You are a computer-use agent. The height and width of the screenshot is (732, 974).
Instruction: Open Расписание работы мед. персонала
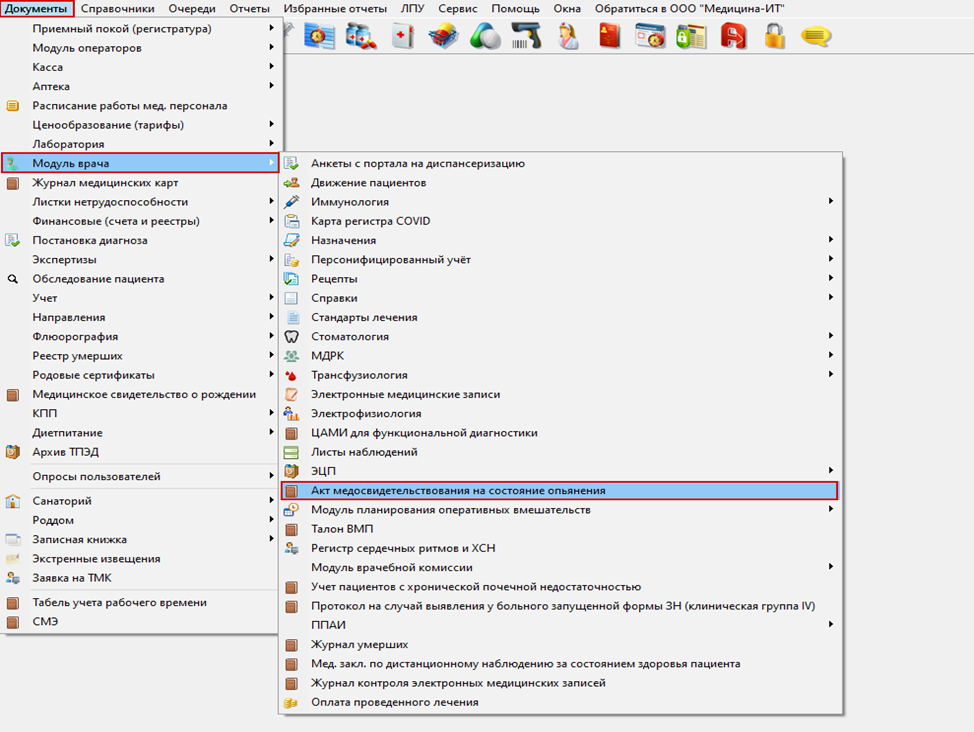[140, 106]
